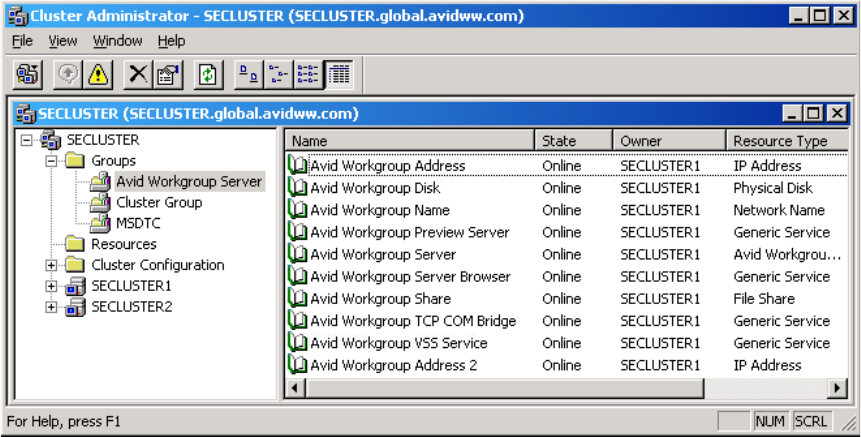
Task: Click the MSDTC group tree icon
Action: point(100,223)
